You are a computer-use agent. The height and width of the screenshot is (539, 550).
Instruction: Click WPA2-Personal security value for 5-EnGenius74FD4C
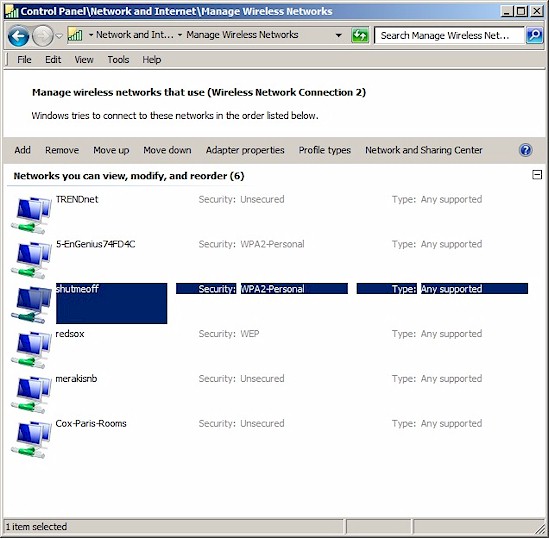[272, 244]
